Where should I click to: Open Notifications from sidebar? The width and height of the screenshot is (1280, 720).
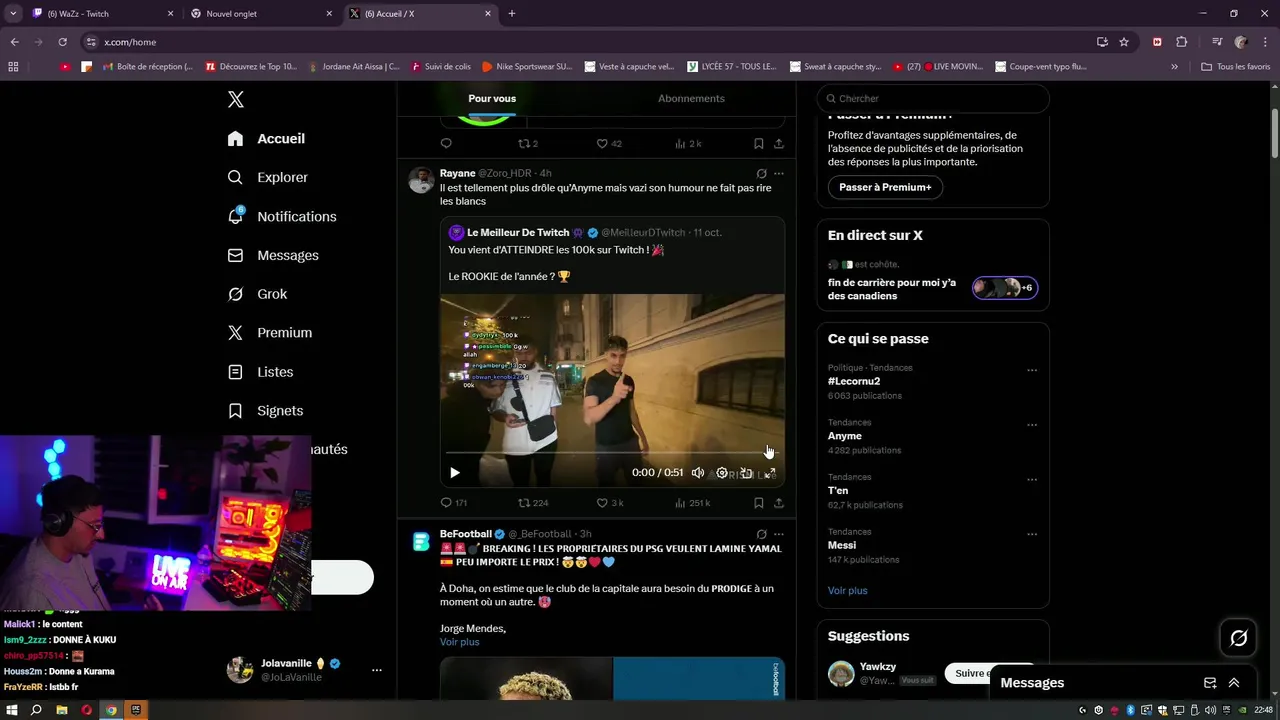point(282,216)
